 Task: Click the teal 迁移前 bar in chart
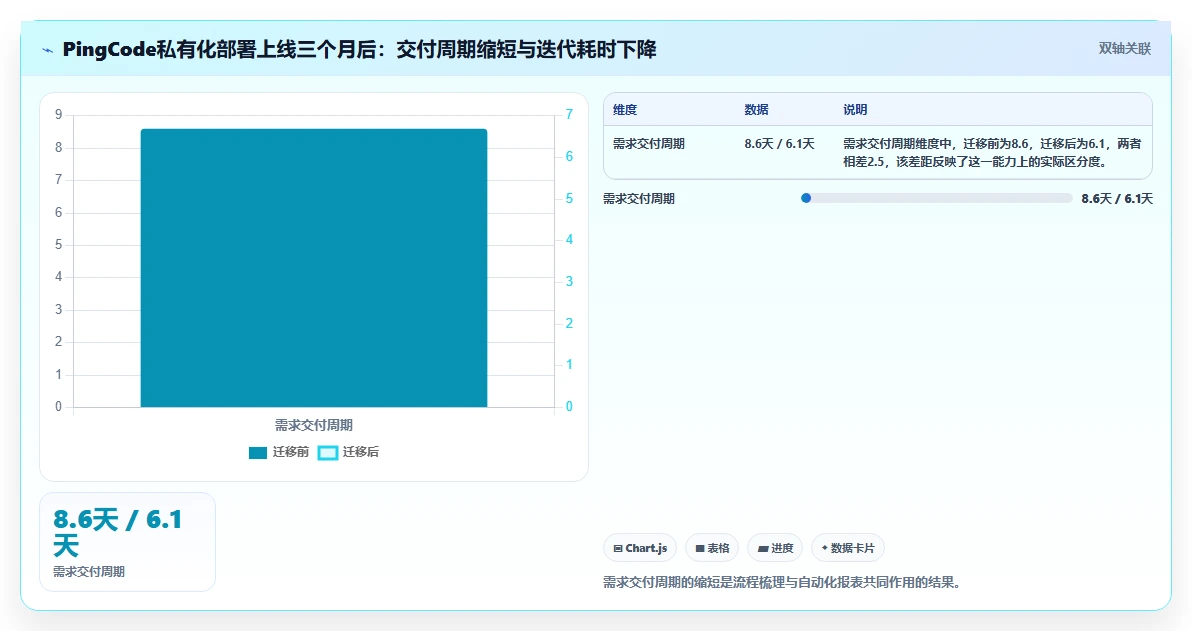[x=313, y=268]
